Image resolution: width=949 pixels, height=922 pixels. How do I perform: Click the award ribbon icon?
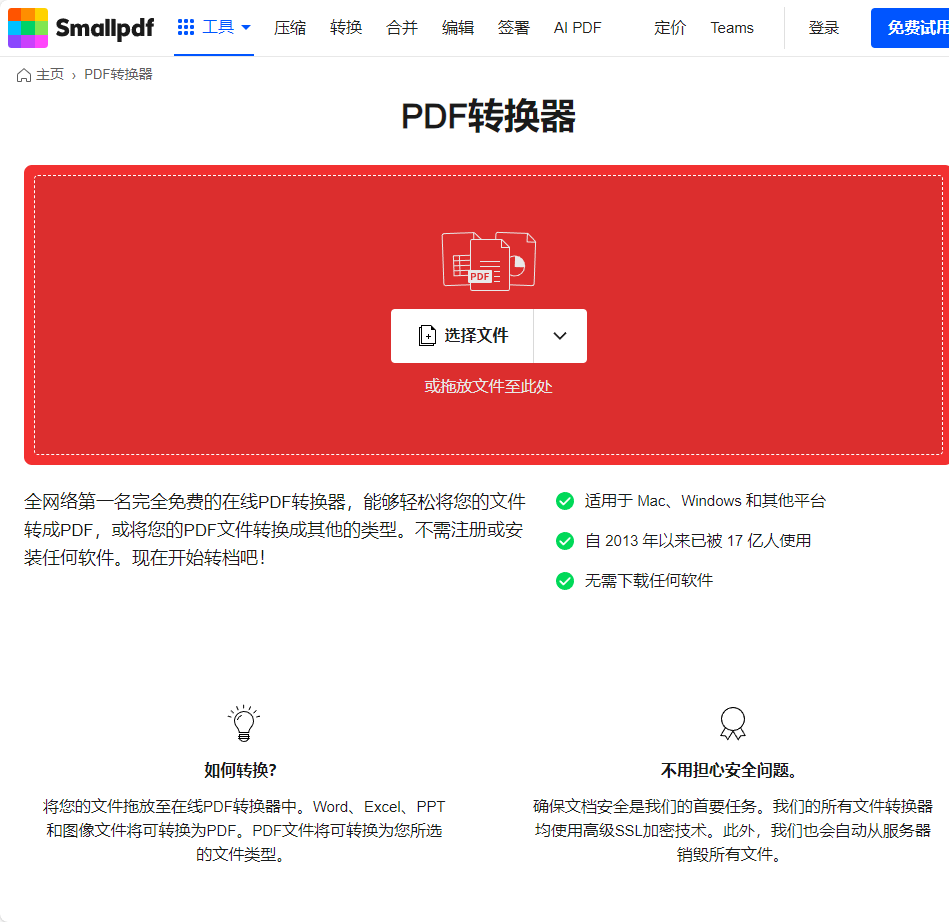732,723
